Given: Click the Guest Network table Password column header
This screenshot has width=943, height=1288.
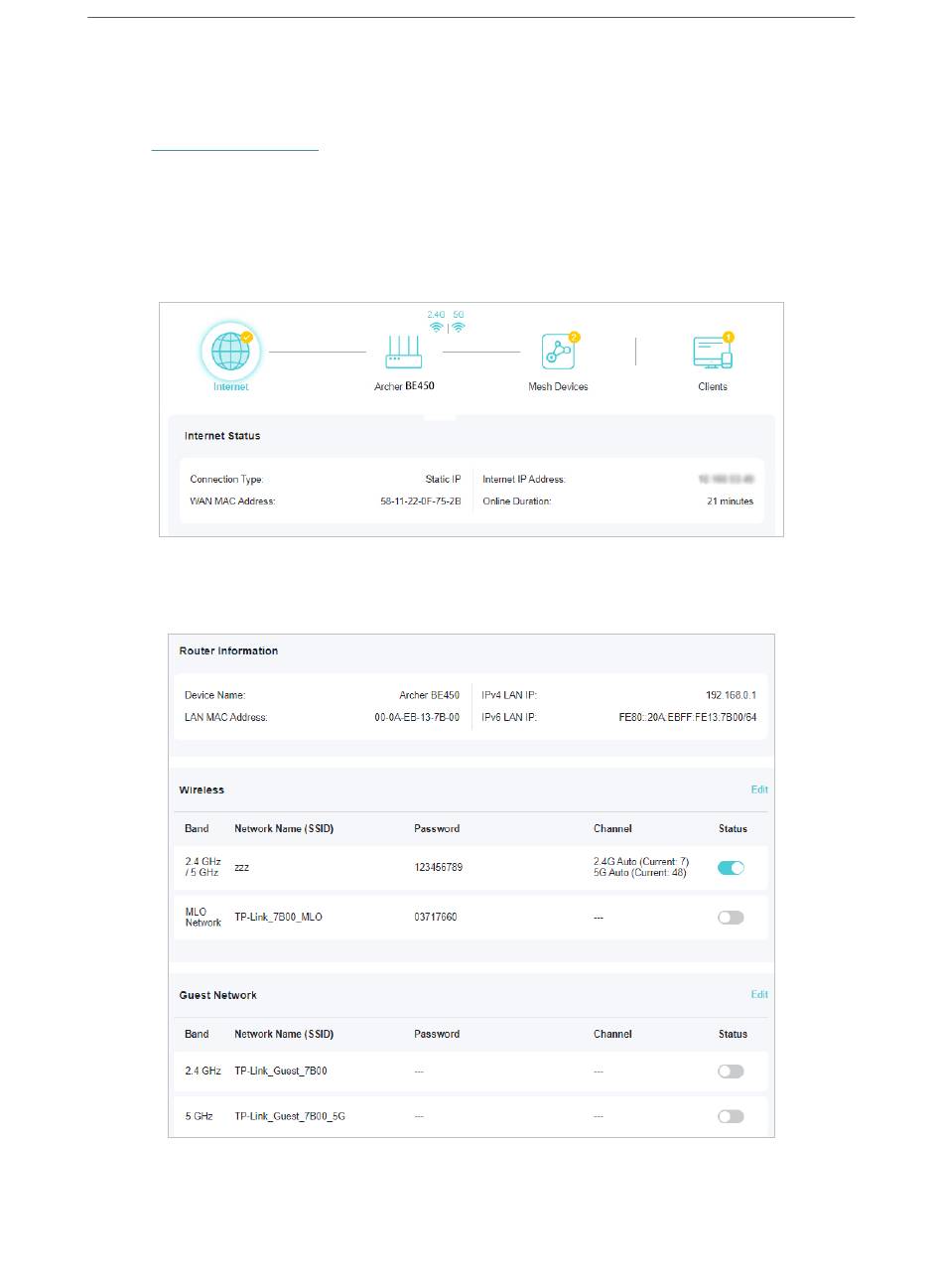Looking at the screenshot, I should 437,1035.
